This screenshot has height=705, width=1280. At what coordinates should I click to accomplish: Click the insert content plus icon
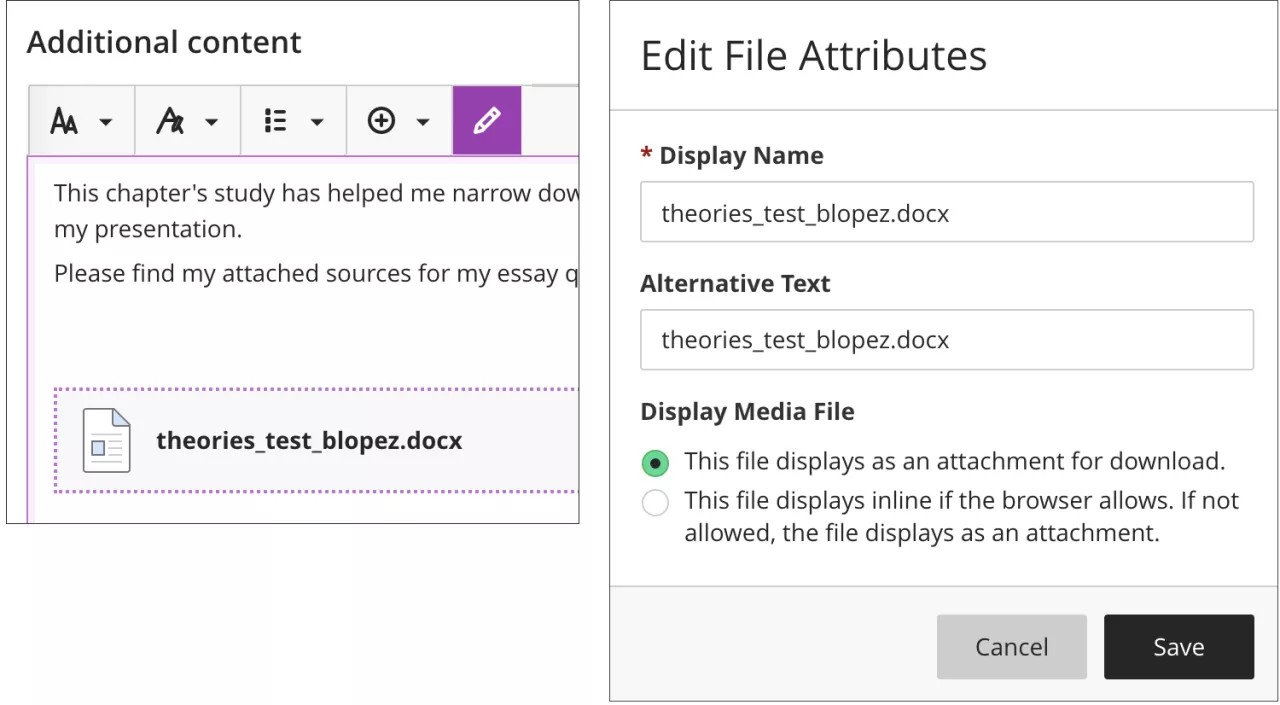[381, 122]
